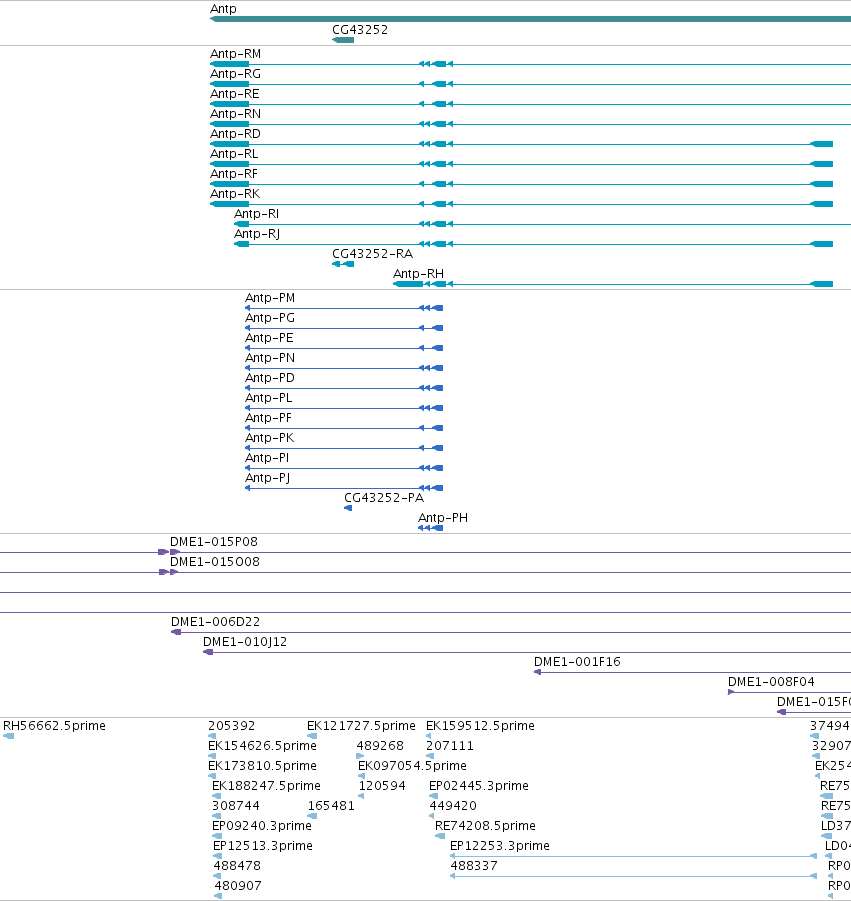The image size is (851, 901).
Task: Select the Antp-PD protein label
Action: 270,378
